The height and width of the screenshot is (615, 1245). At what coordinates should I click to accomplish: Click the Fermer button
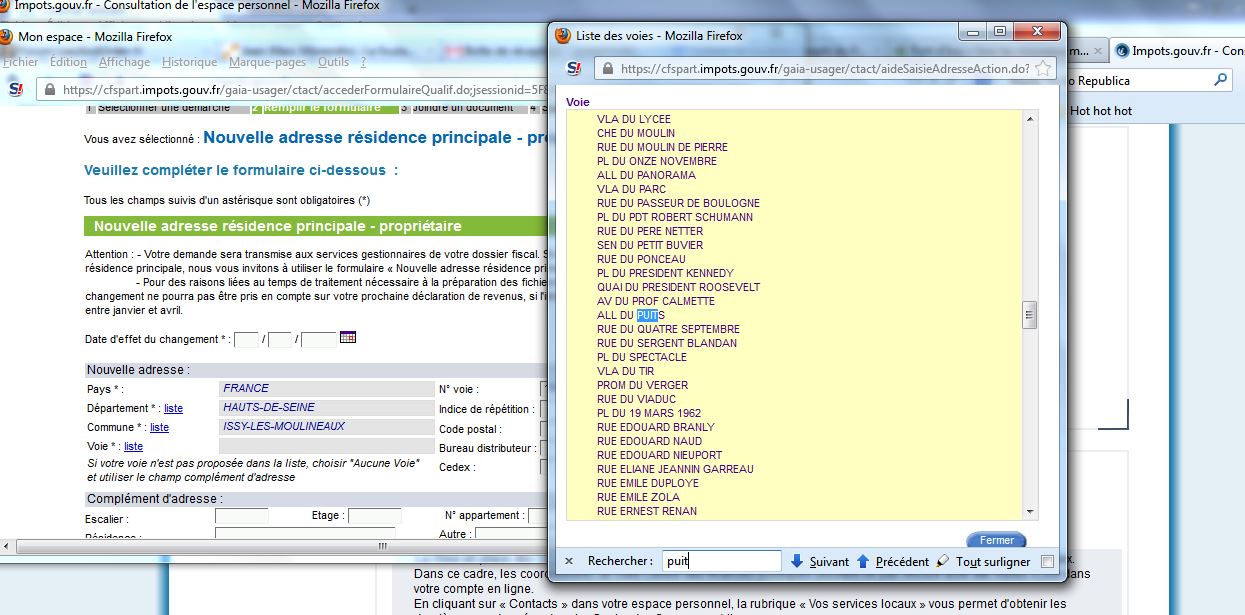tap(996, 540)
